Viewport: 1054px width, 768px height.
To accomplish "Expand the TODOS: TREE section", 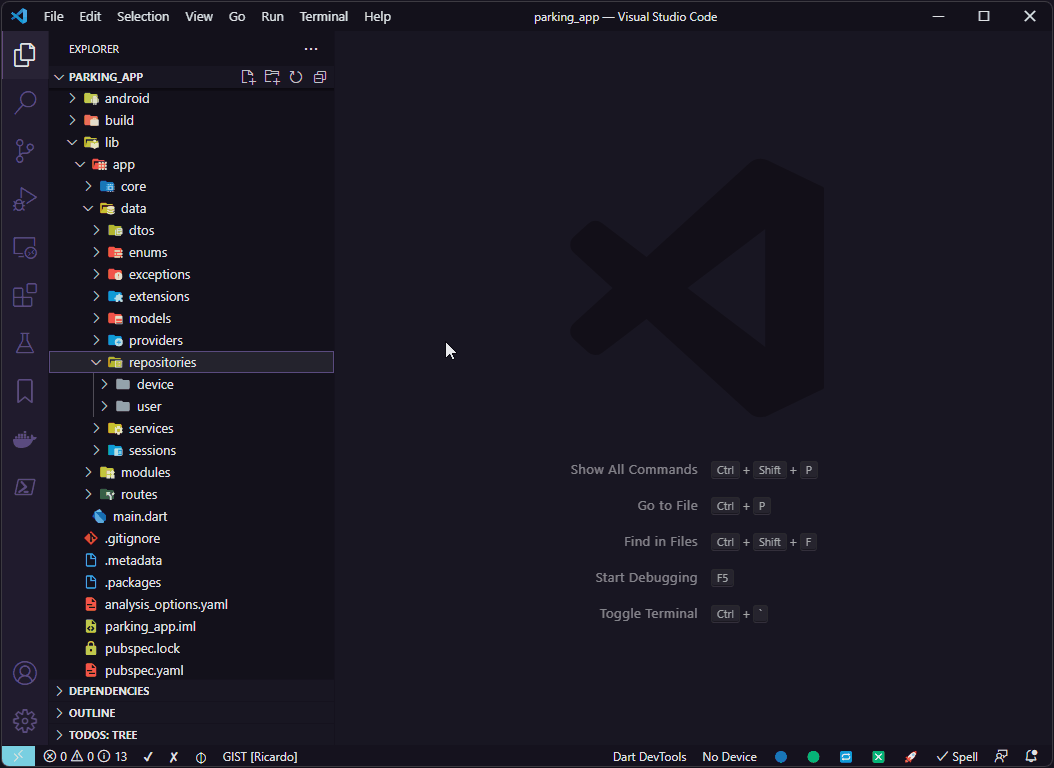I will [x=192, y=735].
